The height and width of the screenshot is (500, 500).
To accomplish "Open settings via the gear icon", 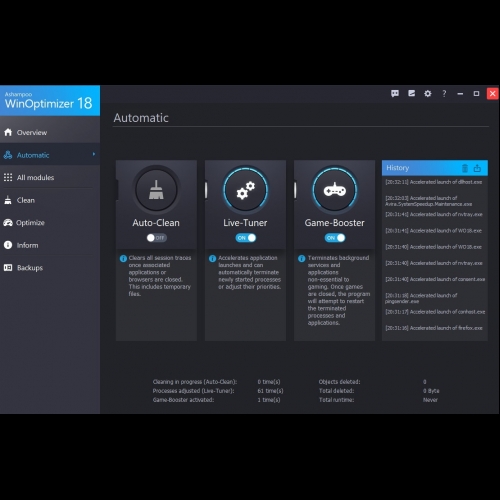I will pyautogui.click(x=428, y=94).
